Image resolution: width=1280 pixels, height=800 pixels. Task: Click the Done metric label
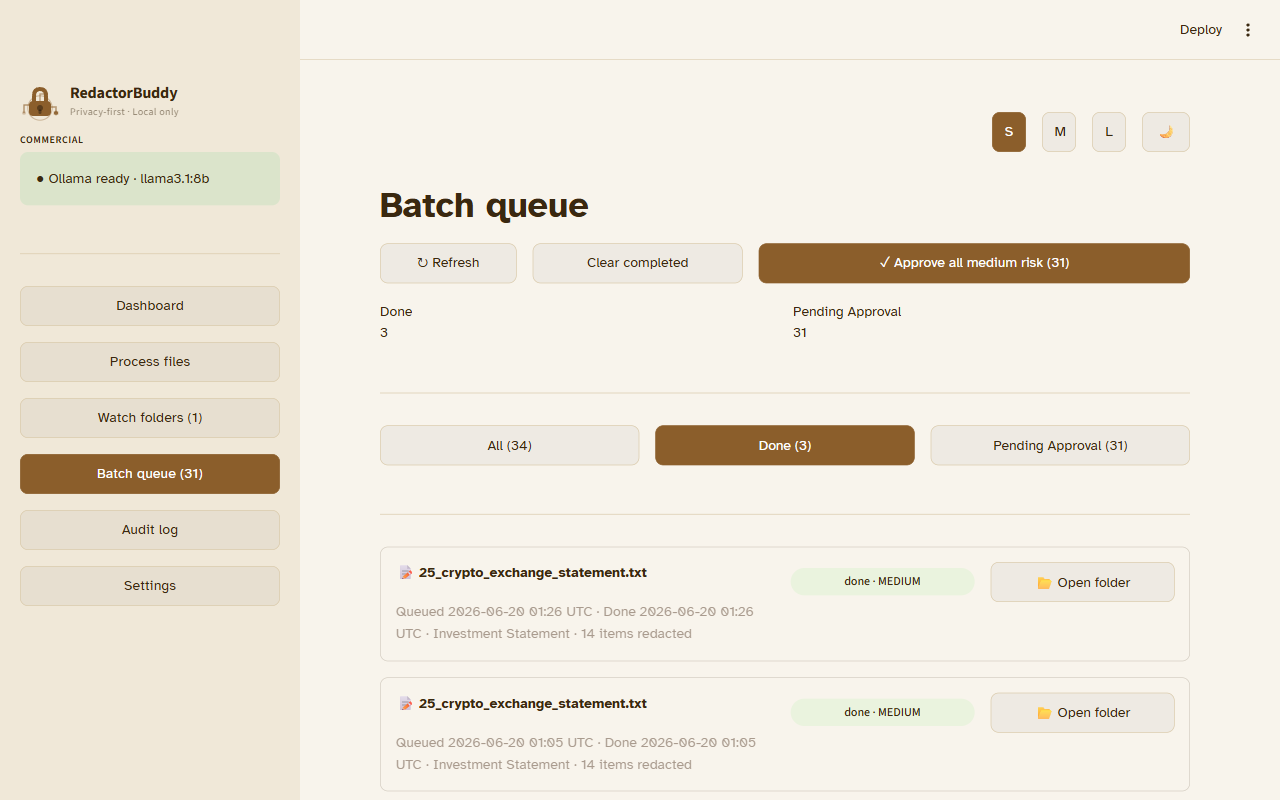(396, 312)
